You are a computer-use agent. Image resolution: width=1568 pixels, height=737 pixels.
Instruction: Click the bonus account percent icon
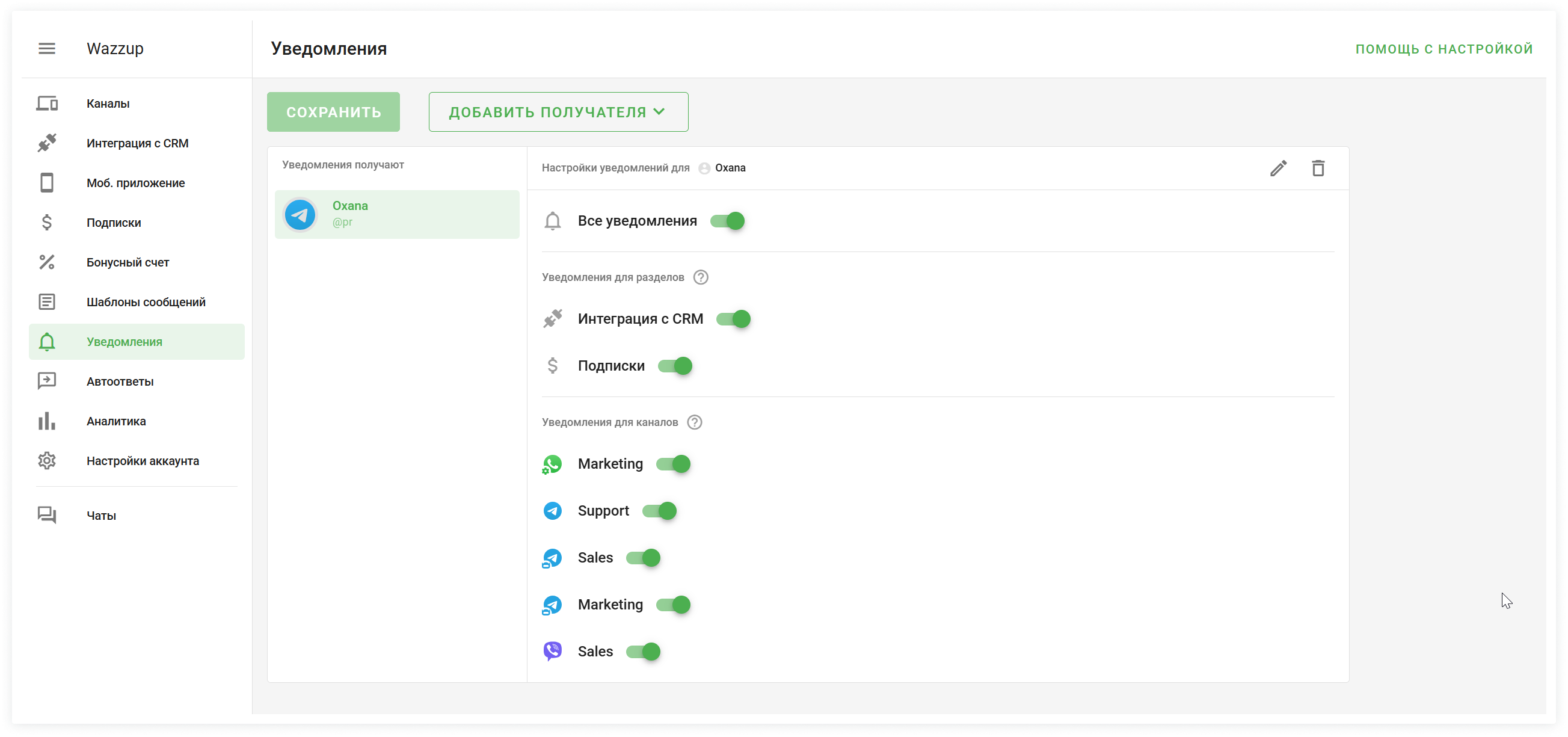47,262
